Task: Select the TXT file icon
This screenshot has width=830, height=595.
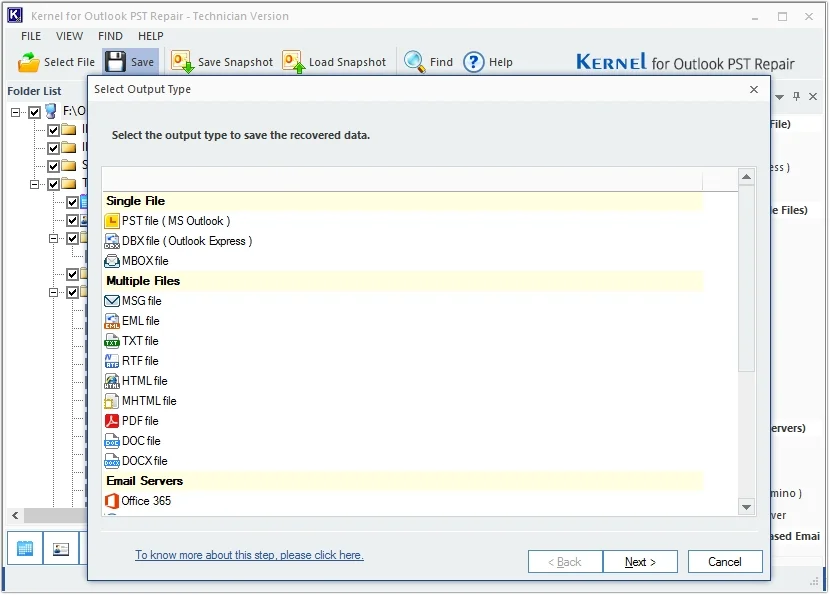Action: [112, 341]
